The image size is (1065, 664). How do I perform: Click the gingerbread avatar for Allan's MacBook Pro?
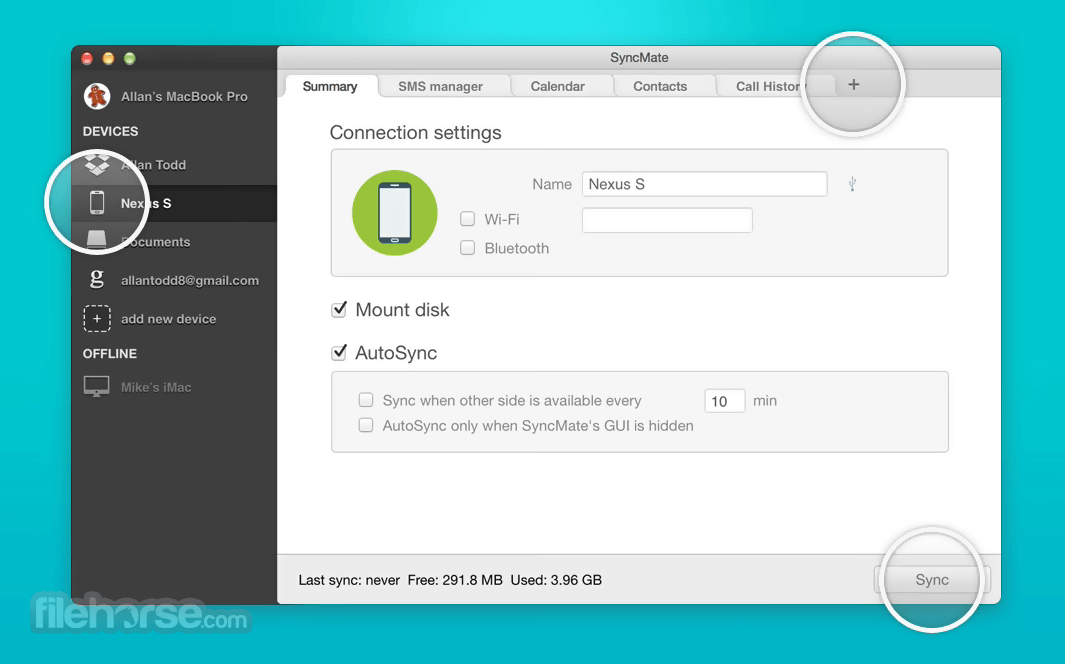point(97,96)
